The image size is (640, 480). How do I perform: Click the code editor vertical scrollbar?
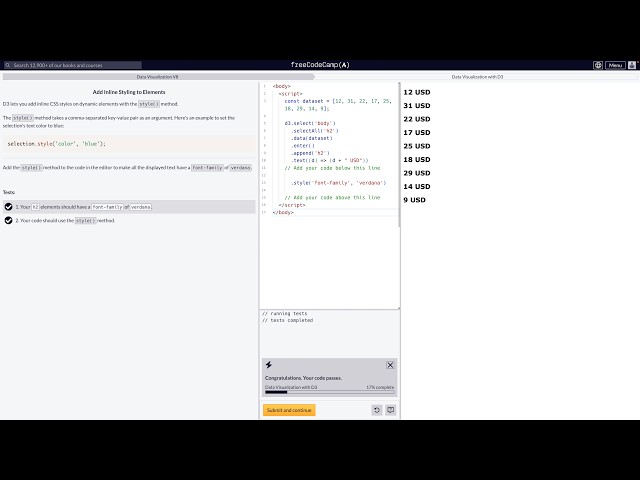pos(399,155)
